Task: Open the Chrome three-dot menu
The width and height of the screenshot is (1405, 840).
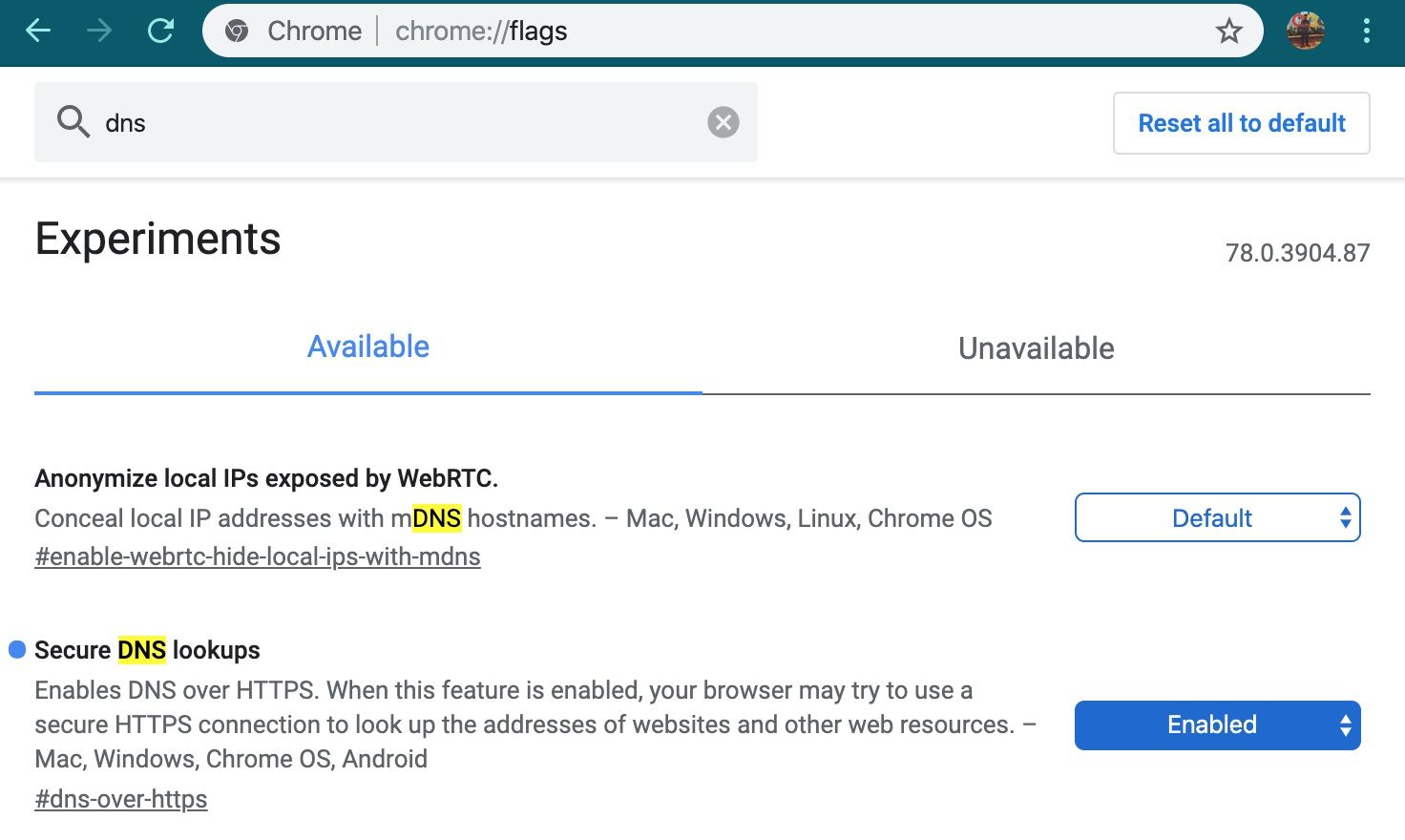Action: (1367, 31)
